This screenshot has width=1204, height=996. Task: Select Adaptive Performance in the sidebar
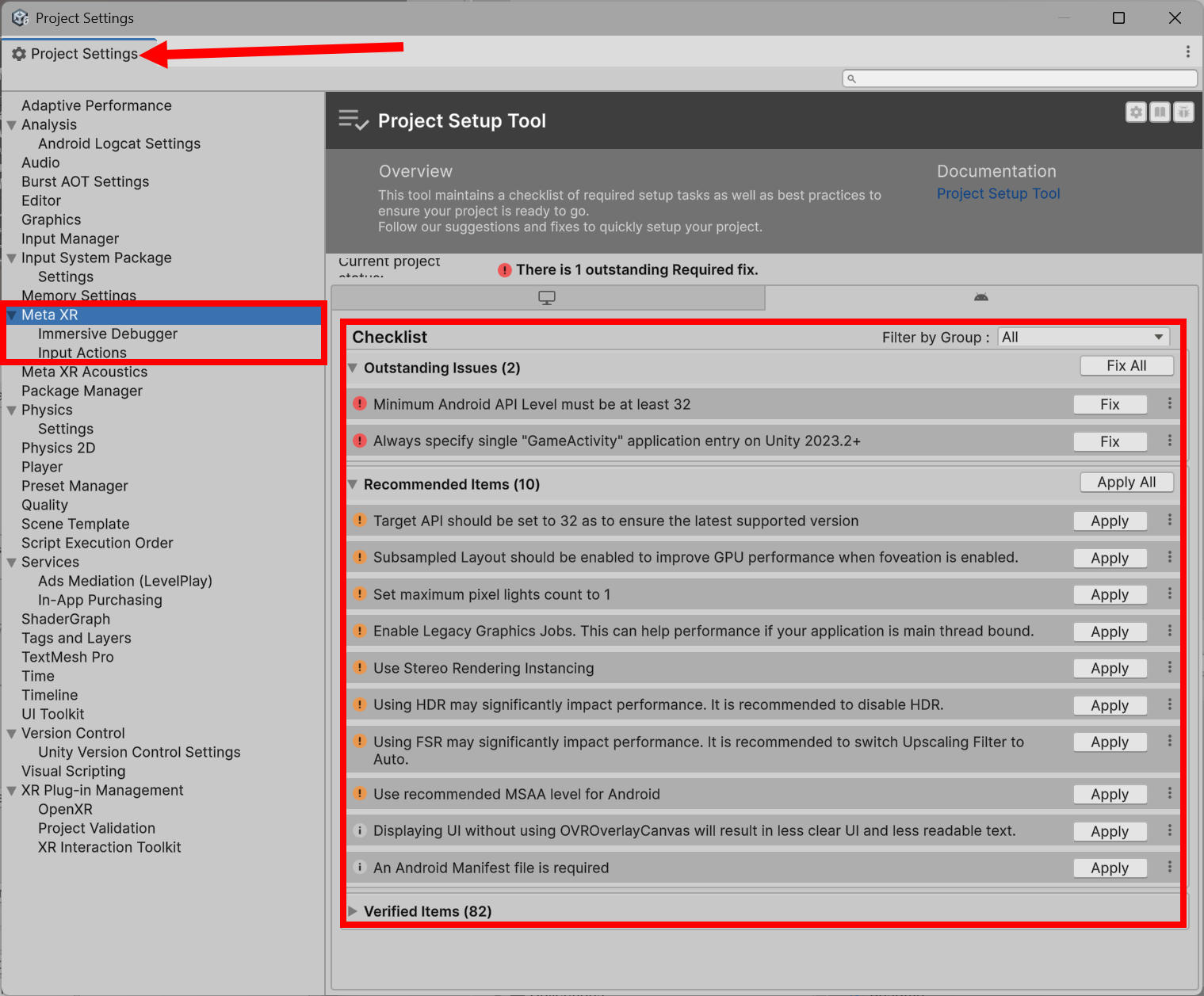pyautogui.click(x=97, y=105)
